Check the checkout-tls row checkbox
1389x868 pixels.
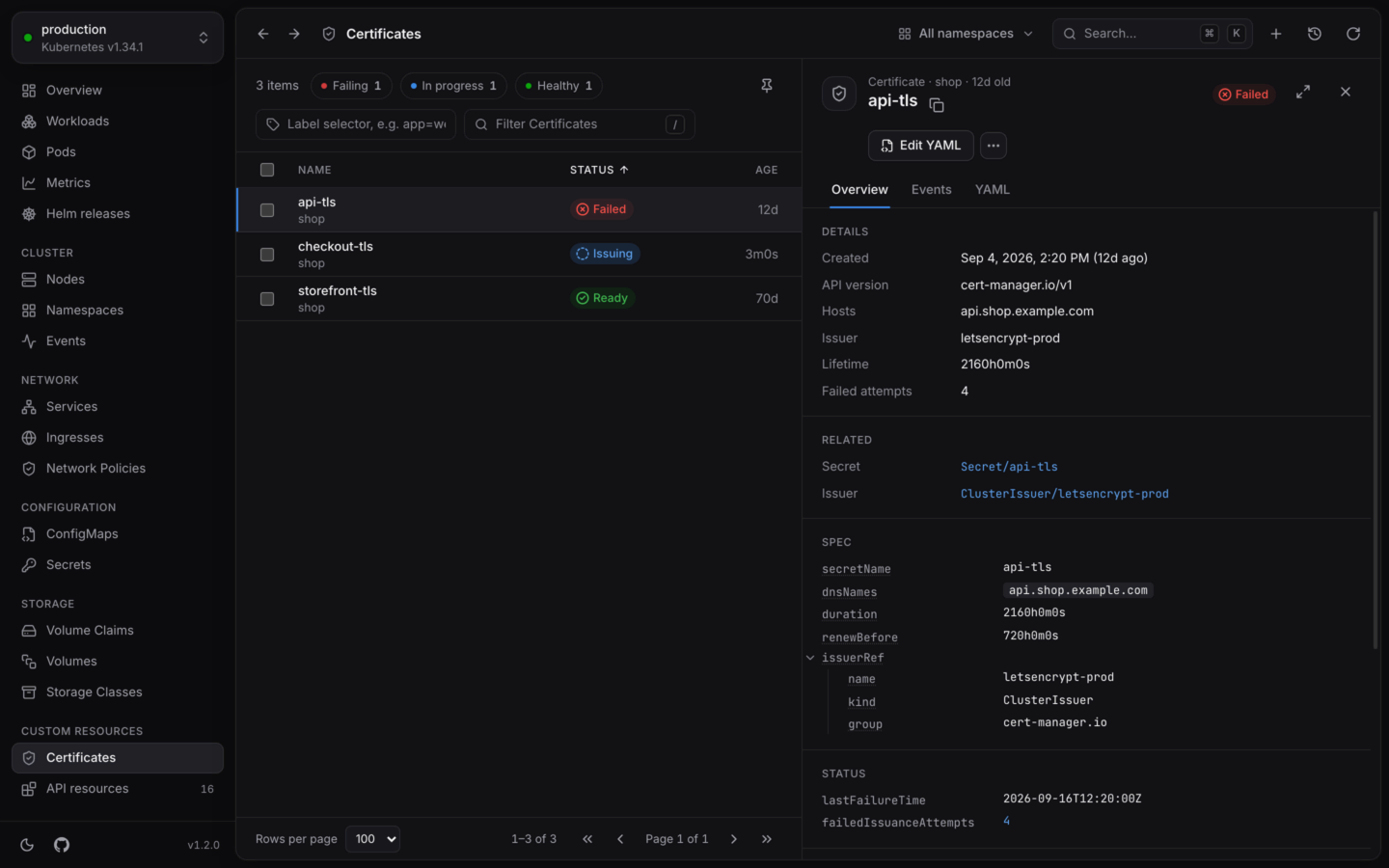click(x=267, y=255)
